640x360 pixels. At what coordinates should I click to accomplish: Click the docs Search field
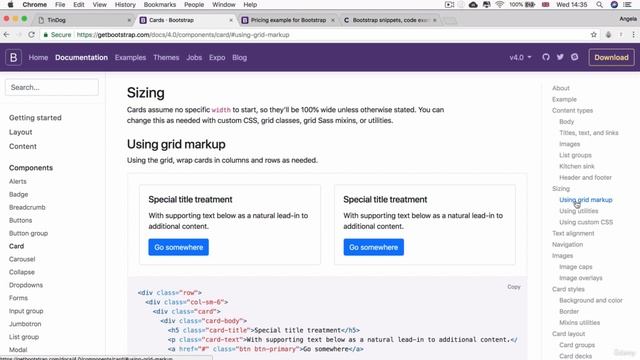pos(52,87)
